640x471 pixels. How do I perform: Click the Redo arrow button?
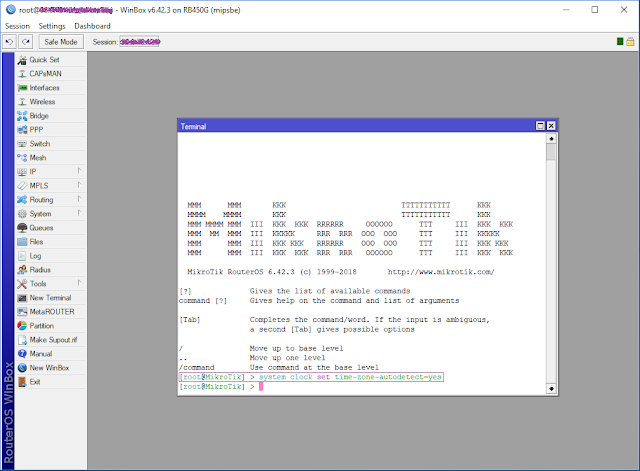tap(26, 42)
